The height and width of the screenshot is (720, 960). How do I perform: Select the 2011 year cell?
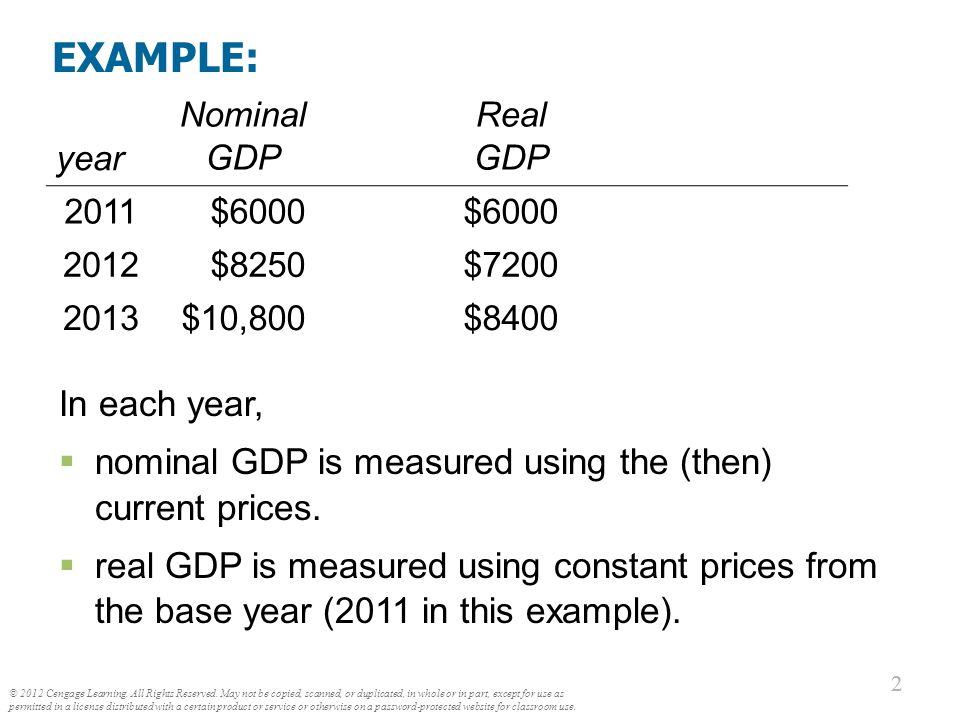[x=99, y=212]
